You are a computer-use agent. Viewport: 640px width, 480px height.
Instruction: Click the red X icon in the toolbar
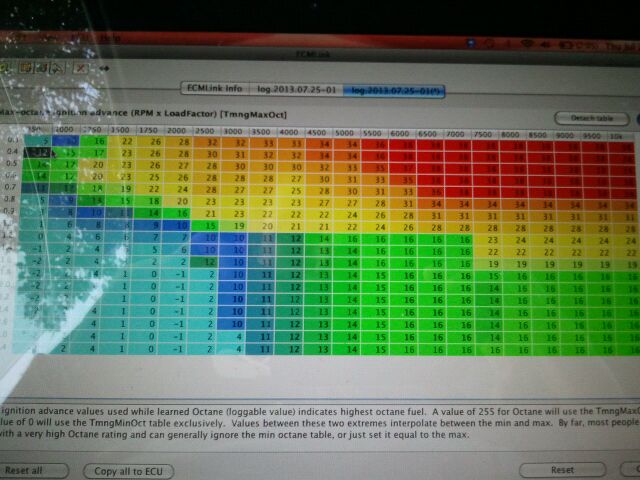point(81,68)
